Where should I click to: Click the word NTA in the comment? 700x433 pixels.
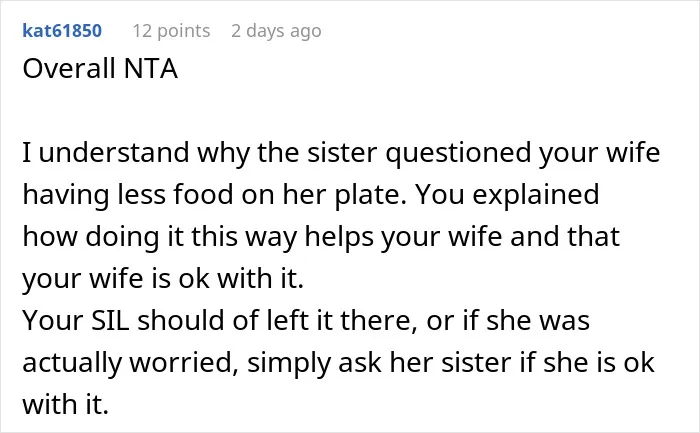point(151,68)
